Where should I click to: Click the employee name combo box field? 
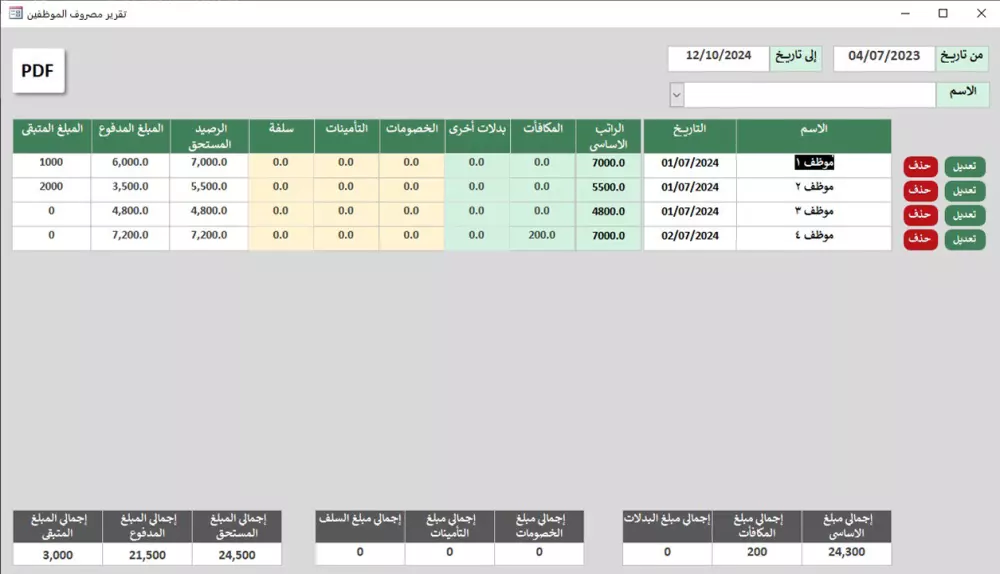click(x=809, y=95)
